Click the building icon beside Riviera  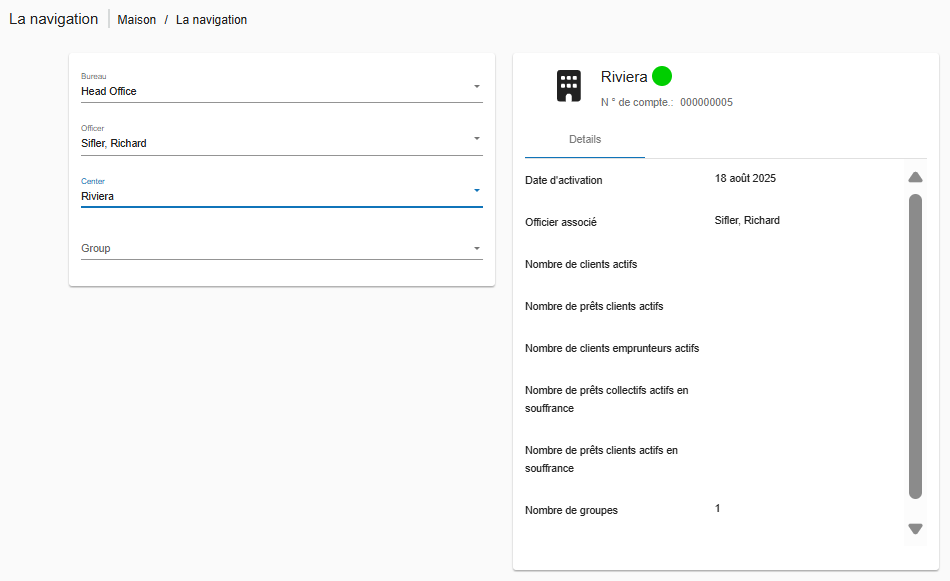[568, 86]
